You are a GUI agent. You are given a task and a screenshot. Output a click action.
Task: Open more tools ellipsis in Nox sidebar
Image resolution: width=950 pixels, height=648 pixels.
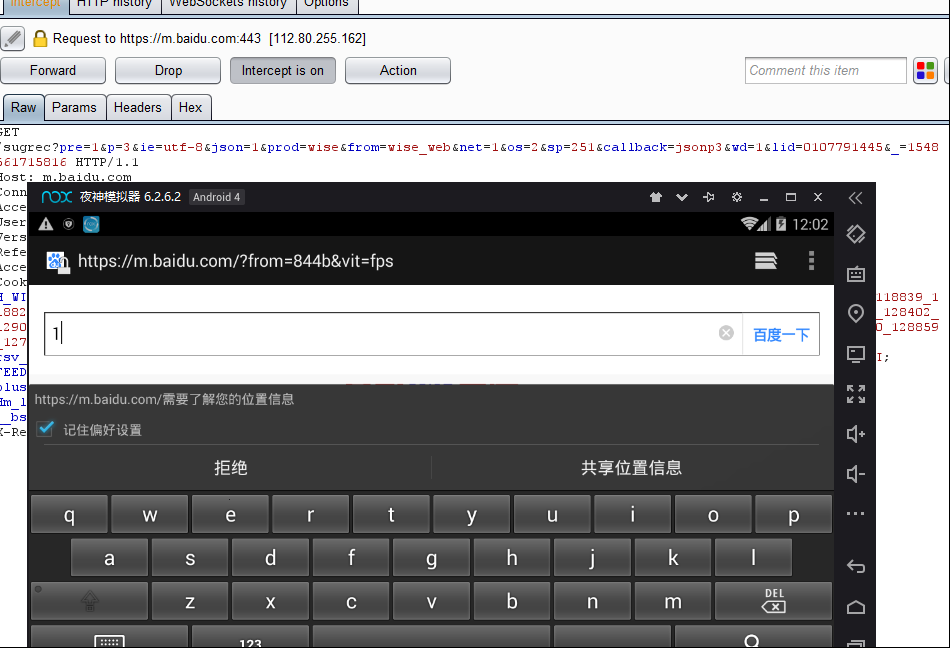click(855, 514)
